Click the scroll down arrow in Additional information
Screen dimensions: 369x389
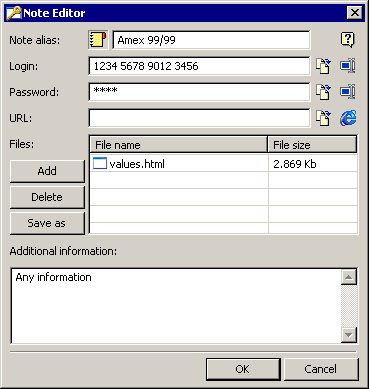click(349, 335)
